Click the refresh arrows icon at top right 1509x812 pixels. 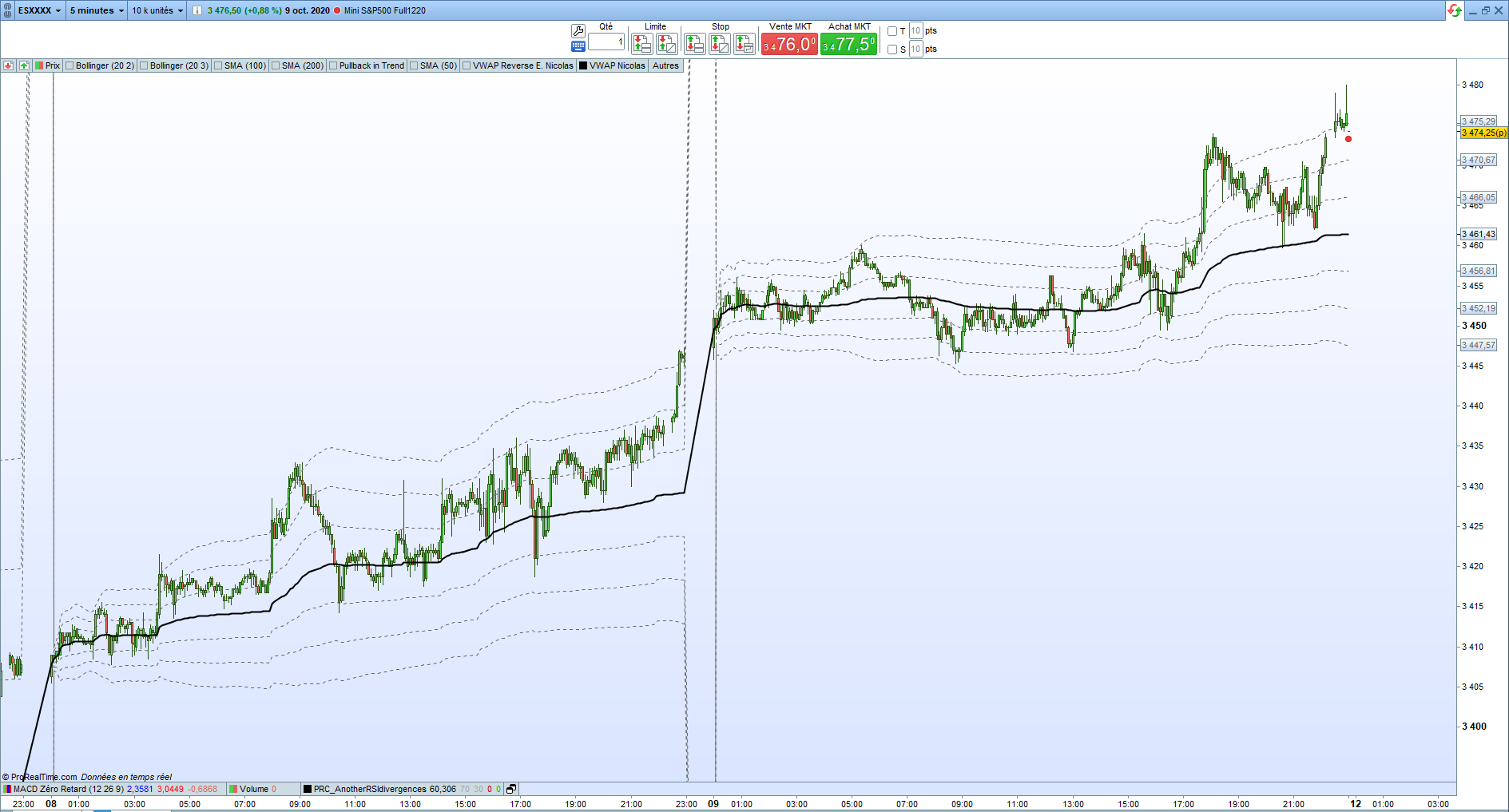click(1455, 10)
